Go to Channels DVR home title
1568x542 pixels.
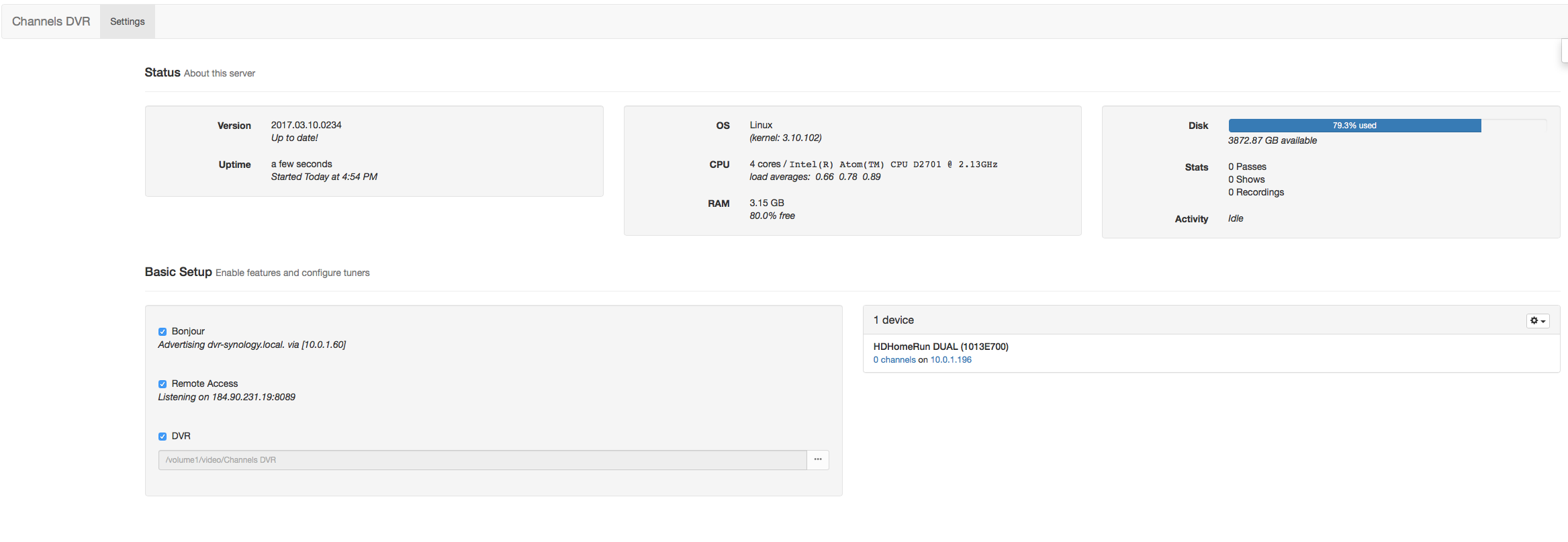[51, 21]
